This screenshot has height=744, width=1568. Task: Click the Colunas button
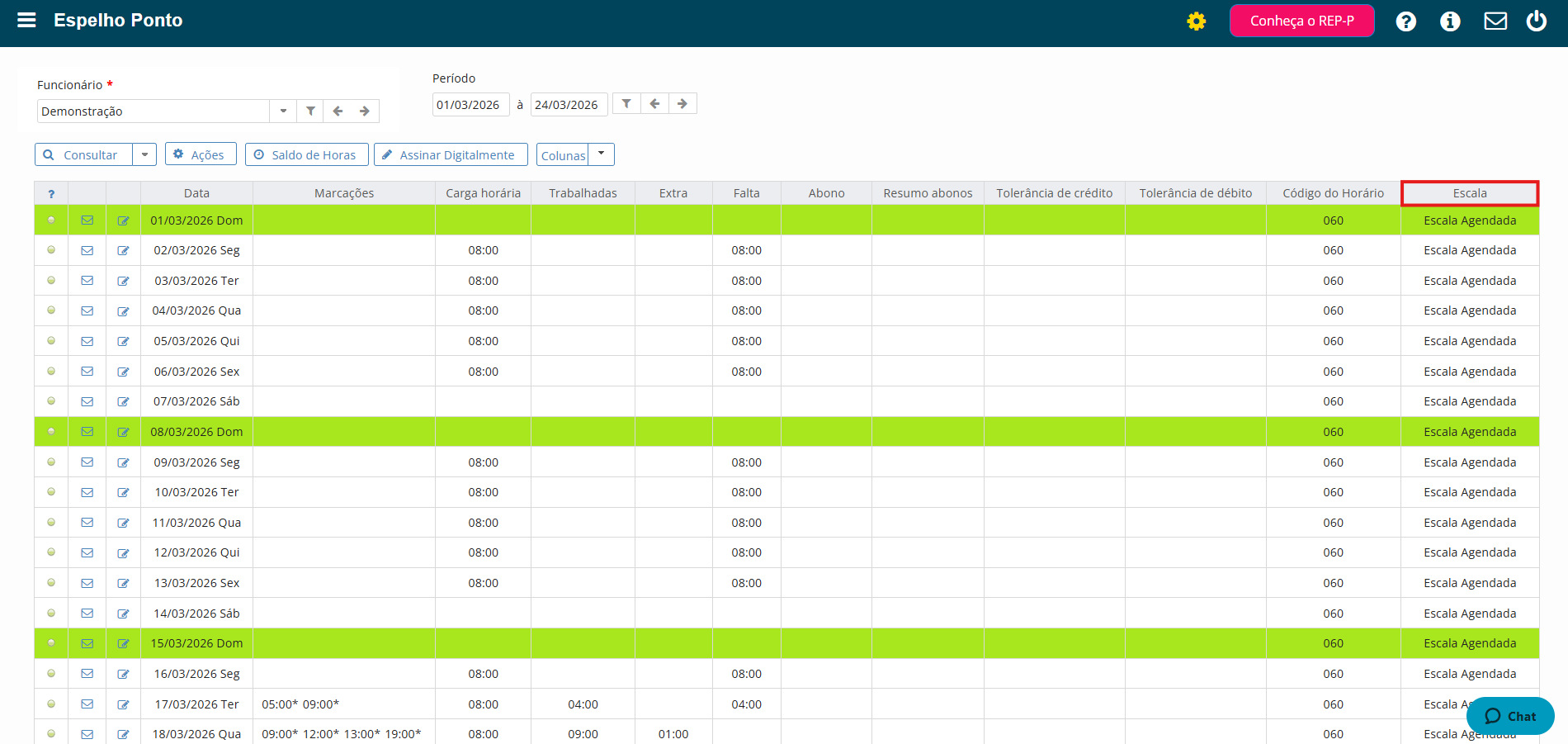coord(563,155)
